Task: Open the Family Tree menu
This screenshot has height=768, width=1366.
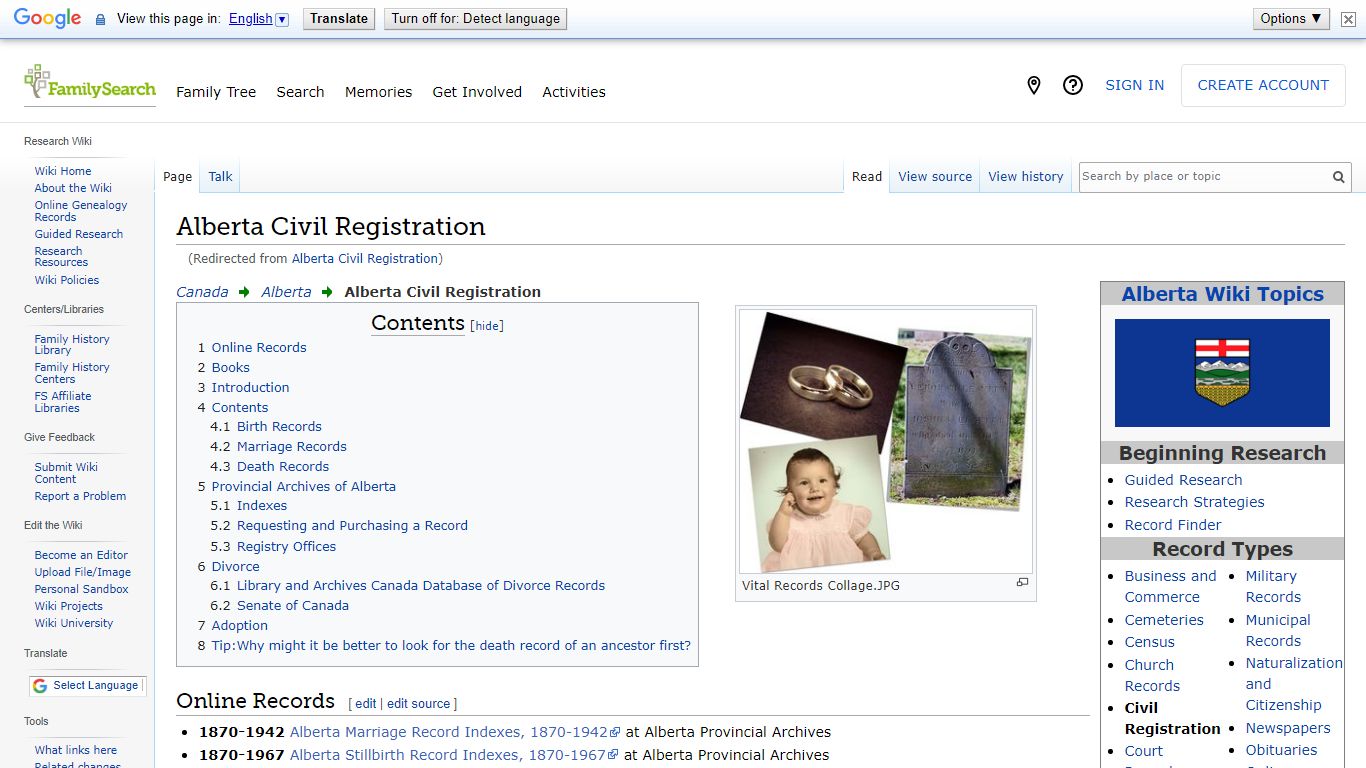Action: pyautogui.click(x=216, y=92)
